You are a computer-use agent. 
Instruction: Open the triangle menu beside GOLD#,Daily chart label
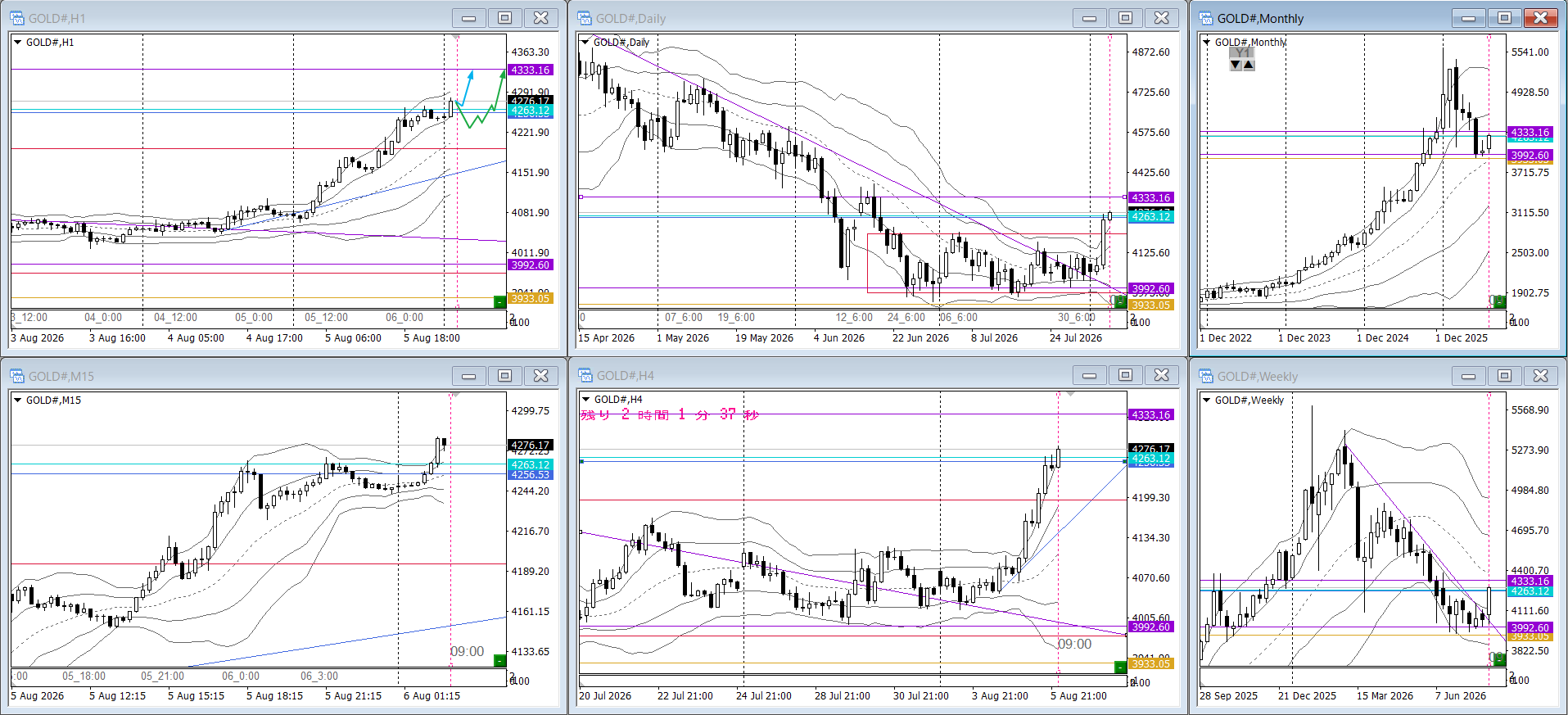tap(585, 42)
